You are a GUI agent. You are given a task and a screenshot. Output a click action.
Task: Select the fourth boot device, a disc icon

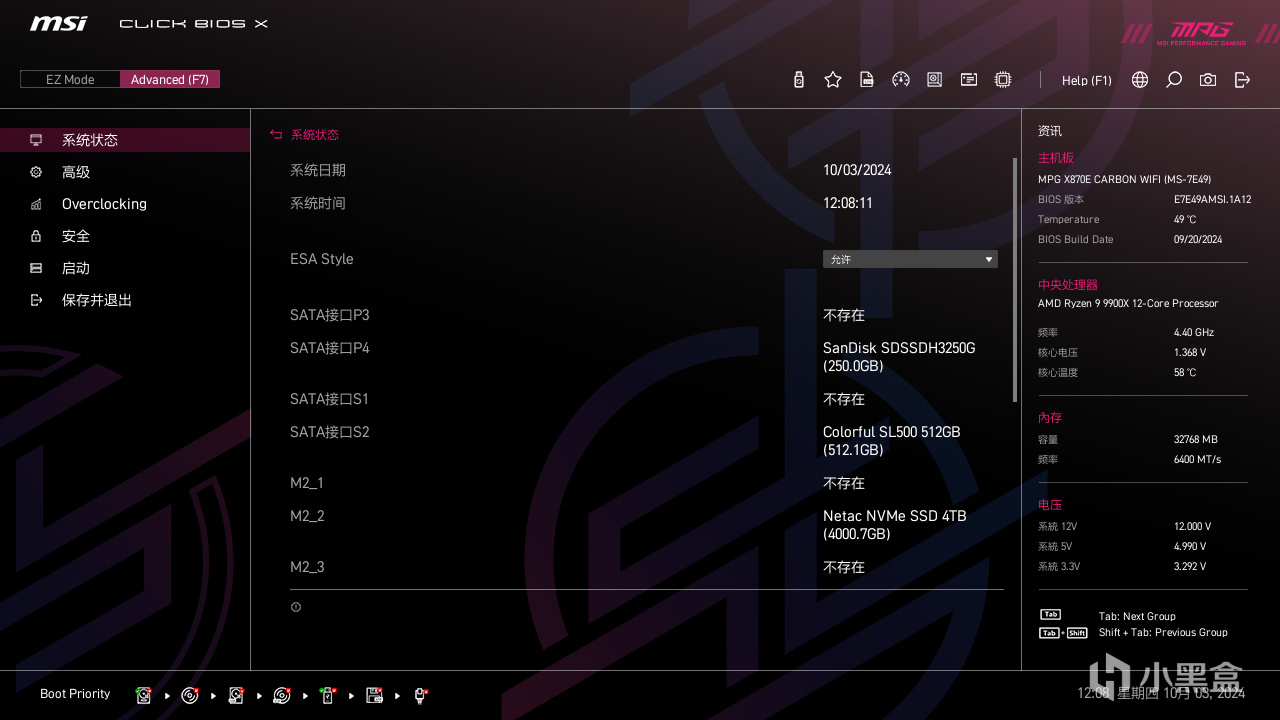[282, 695]
